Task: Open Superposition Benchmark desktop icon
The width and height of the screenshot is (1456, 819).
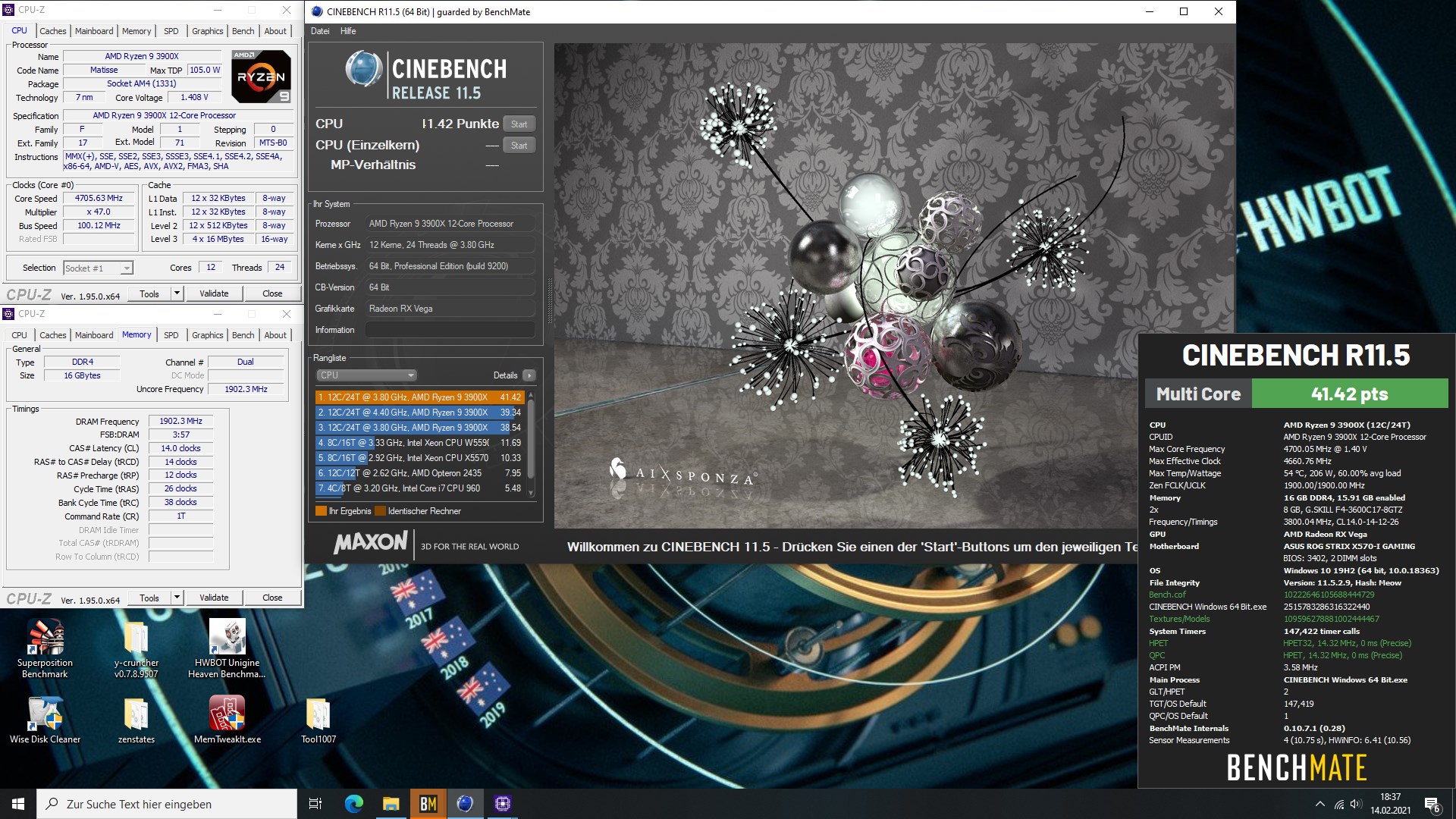Action: pyautogui.click(x=45, y=648)
